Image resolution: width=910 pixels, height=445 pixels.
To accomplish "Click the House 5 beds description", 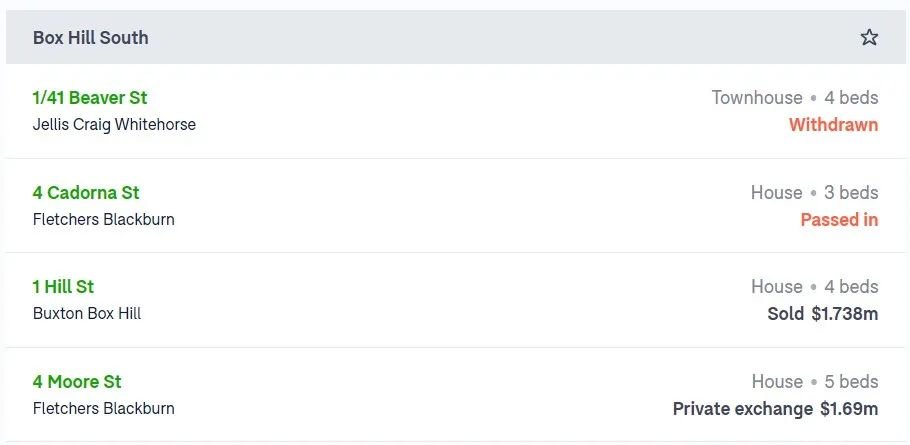I will [815, 382].
